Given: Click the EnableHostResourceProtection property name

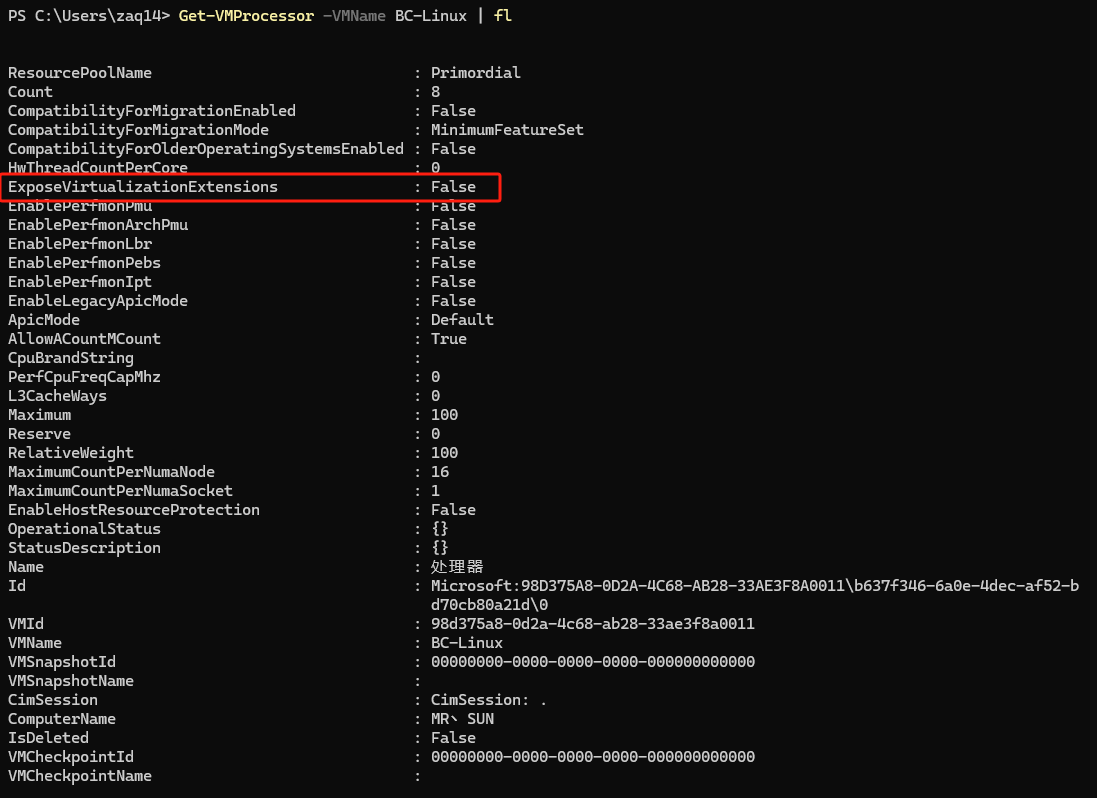Looking at the screenshot, I should pos(134,510).
